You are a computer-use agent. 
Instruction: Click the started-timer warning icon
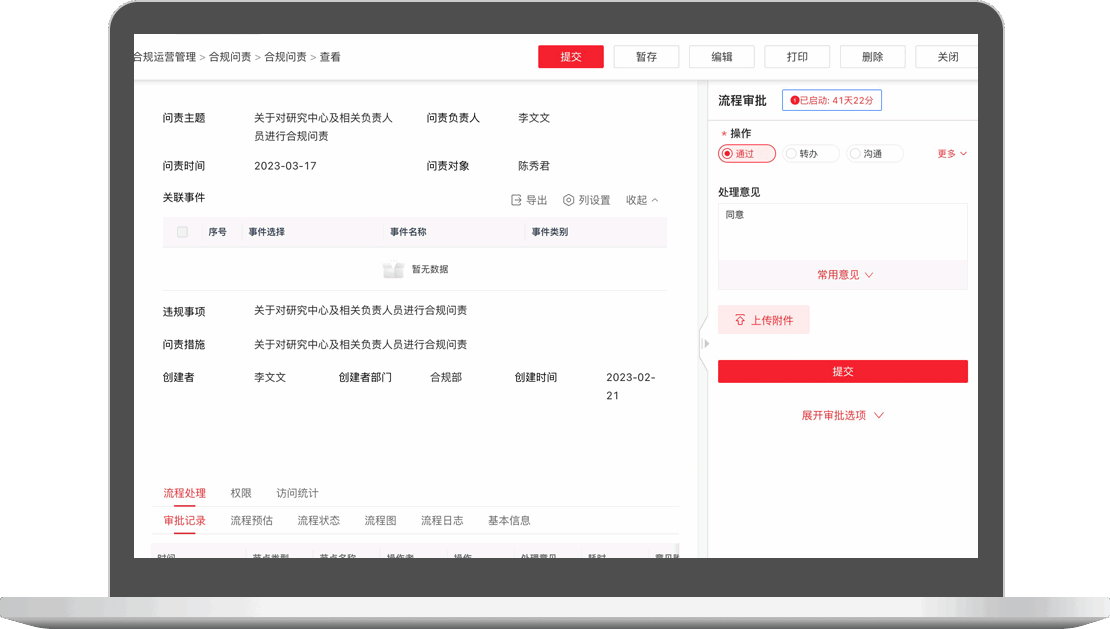(x=795, y=100)
